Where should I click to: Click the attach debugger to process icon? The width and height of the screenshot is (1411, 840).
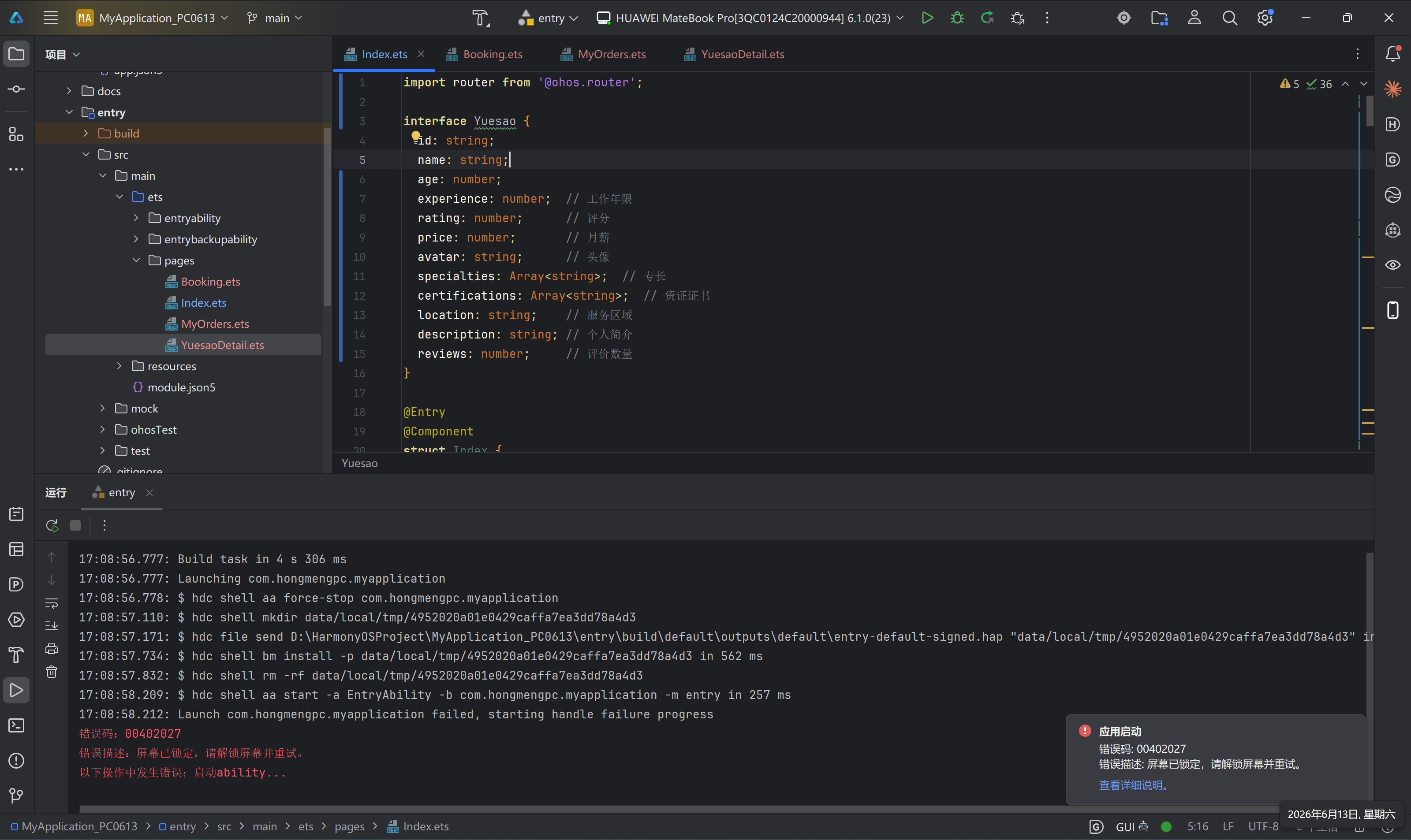1018,18
